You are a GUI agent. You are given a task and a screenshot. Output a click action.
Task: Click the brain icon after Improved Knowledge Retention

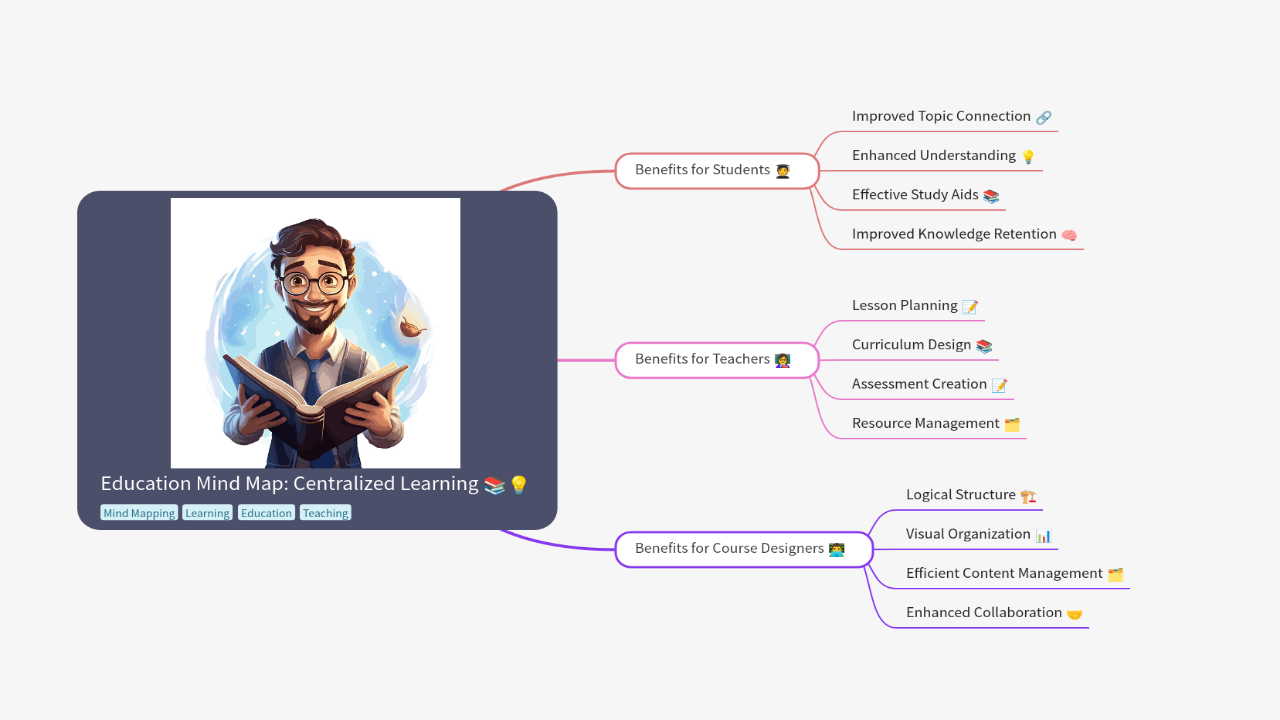[x=1069, y=235]
